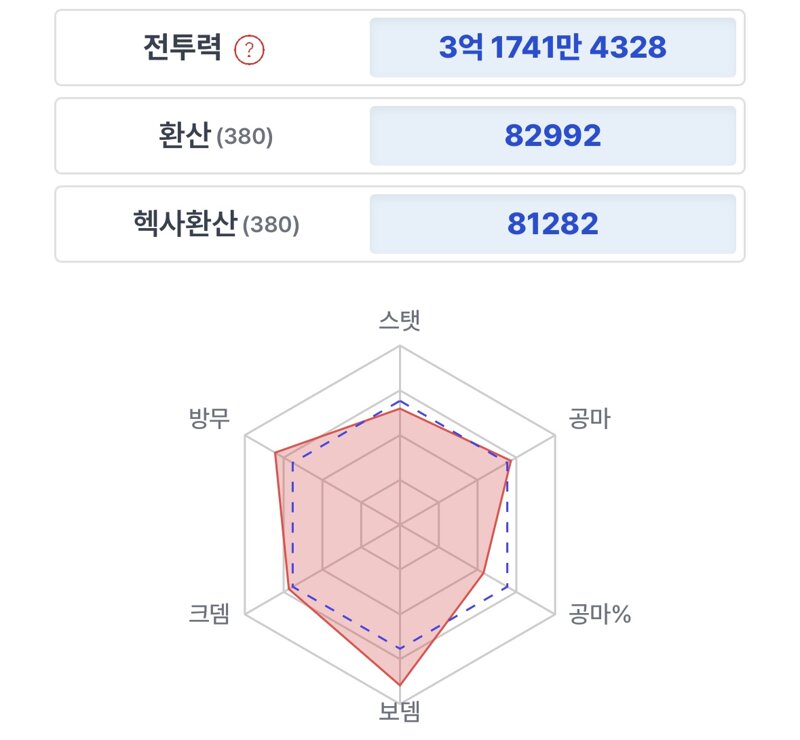The height and width of the screenshot is (740, 800).
Task: Click the 보뎀 axis label
Action: point(399,711)
